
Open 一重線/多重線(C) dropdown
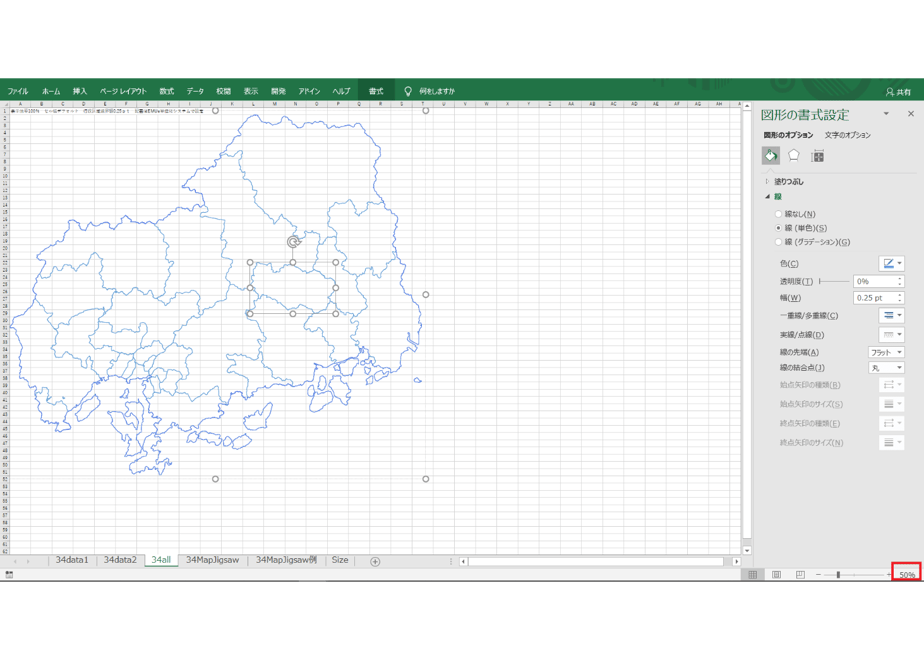(x=891, y=315)
